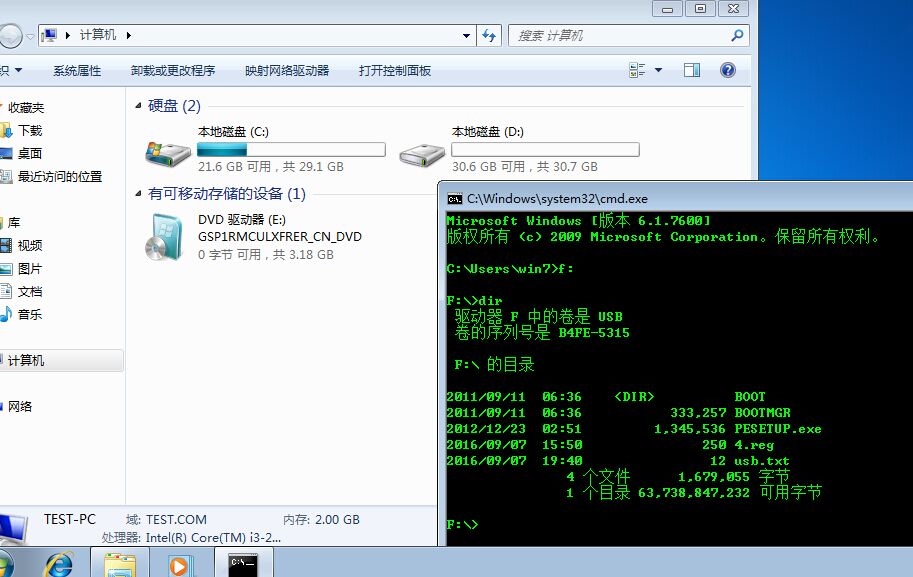Open Windows Explorer taskbar icon
Screen dimensions: 913x577
120,564
